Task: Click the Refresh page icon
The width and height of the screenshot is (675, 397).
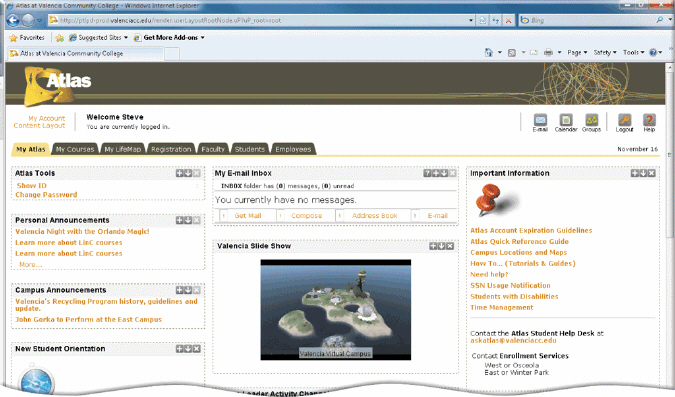Action: [495, 20]
